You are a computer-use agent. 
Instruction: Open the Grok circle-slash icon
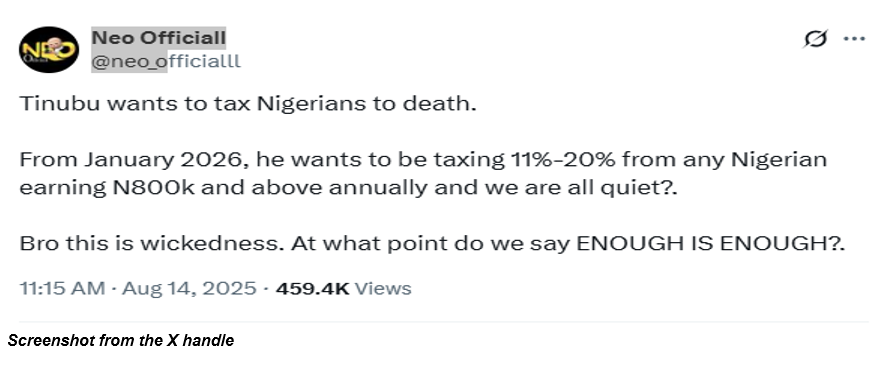click(x=815, y=38)
